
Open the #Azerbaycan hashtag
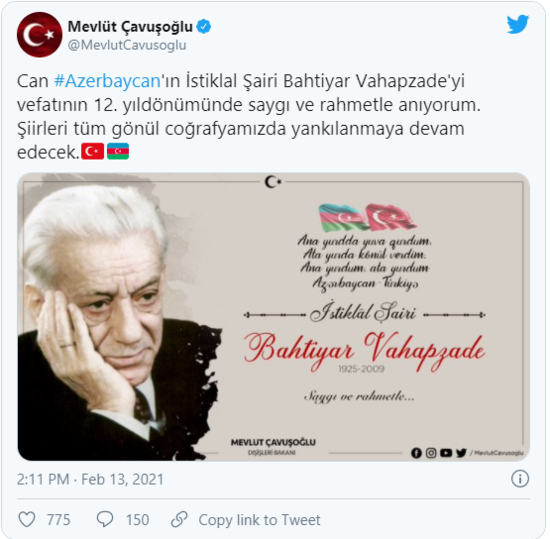[x=107, y=81]
